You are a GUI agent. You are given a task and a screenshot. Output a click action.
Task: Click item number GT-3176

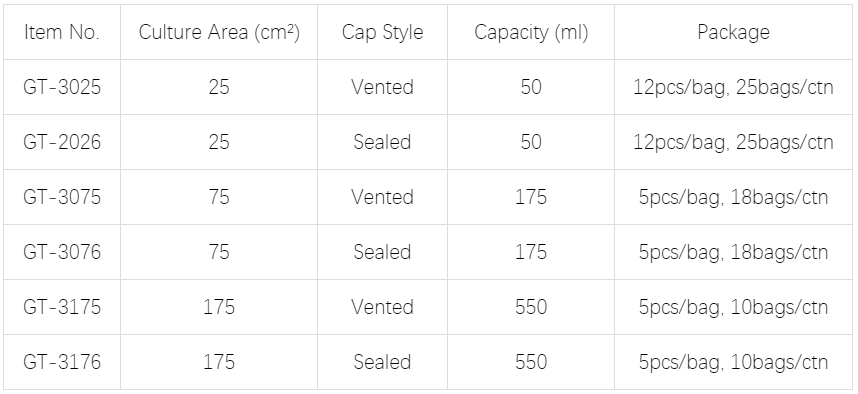(62, 362)
